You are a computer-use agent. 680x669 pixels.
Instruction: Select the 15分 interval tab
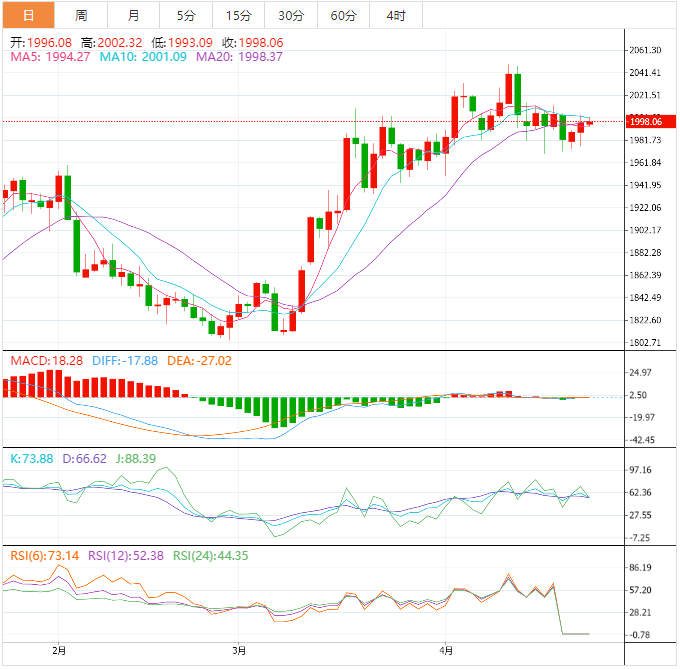[x=238, y=15]
